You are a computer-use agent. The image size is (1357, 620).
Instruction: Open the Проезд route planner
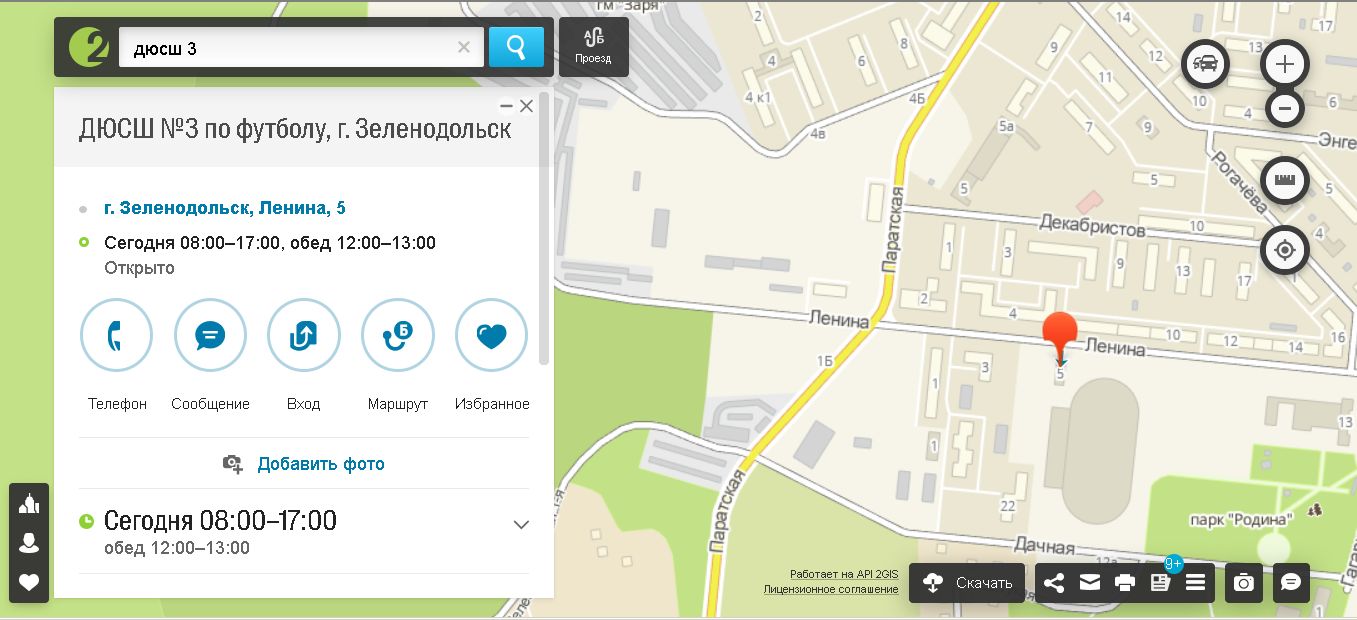593,47
